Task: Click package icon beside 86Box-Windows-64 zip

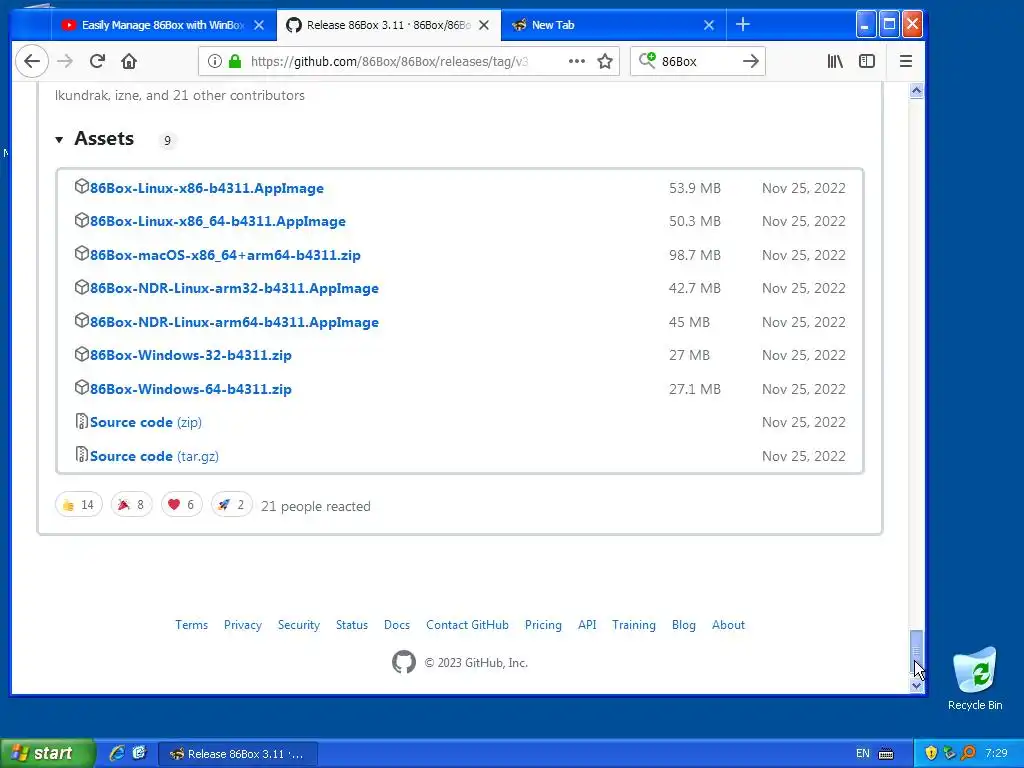Action: coord(81,388)
